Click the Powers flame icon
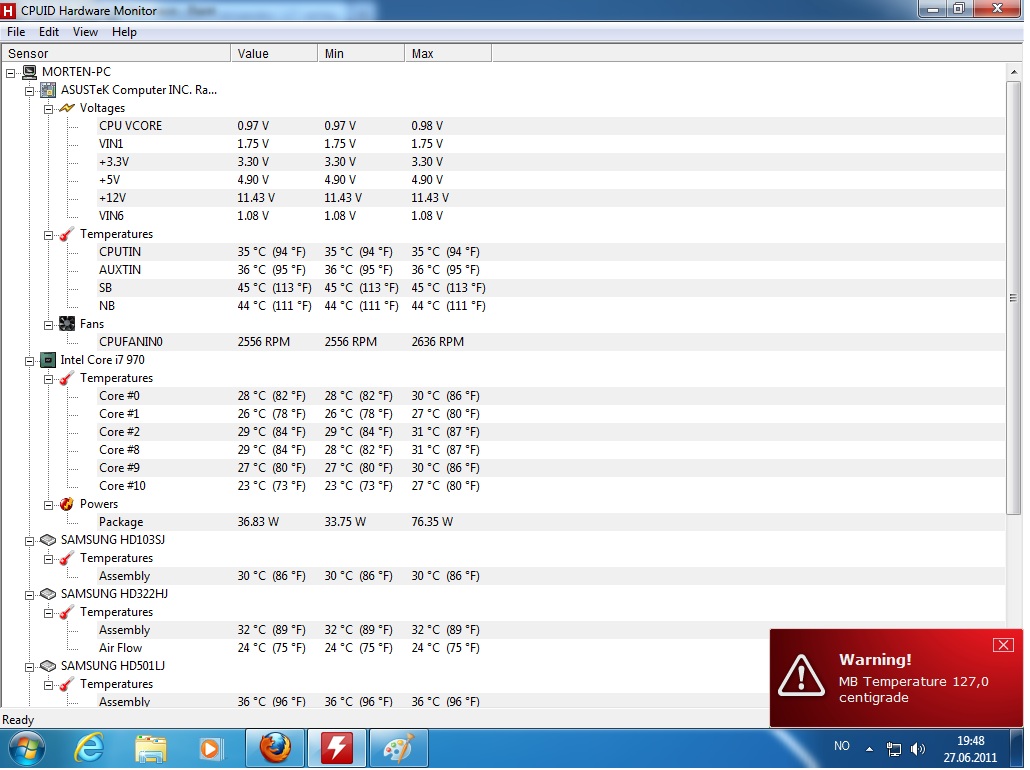The height and width of the screenshot is (770, 1030). point(66,504)
